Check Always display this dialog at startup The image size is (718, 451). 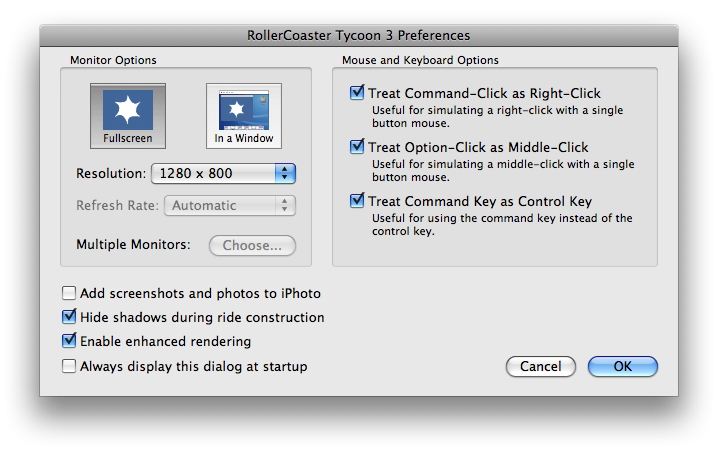tap(69, 367)
